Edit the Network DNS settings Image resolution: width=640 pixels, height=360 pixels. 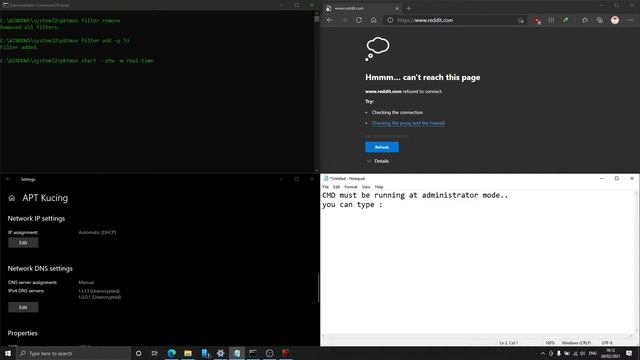[x=23, y=307]
